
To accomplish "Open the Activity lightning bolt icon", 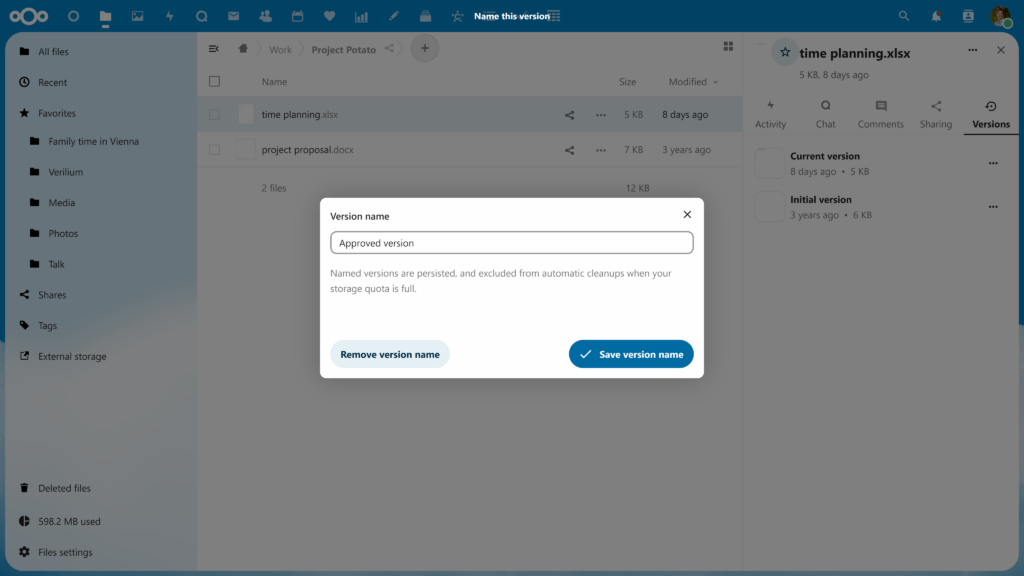I will click(x=169, y=15).
